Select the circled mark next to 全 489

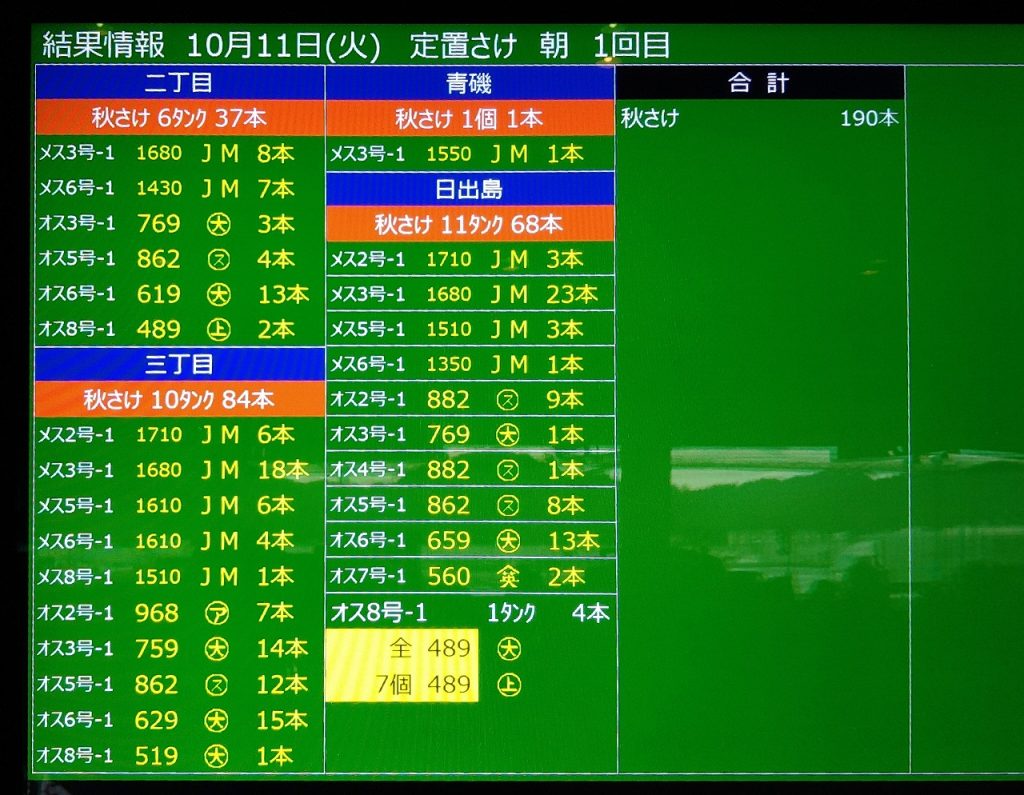tap(509, 649)
